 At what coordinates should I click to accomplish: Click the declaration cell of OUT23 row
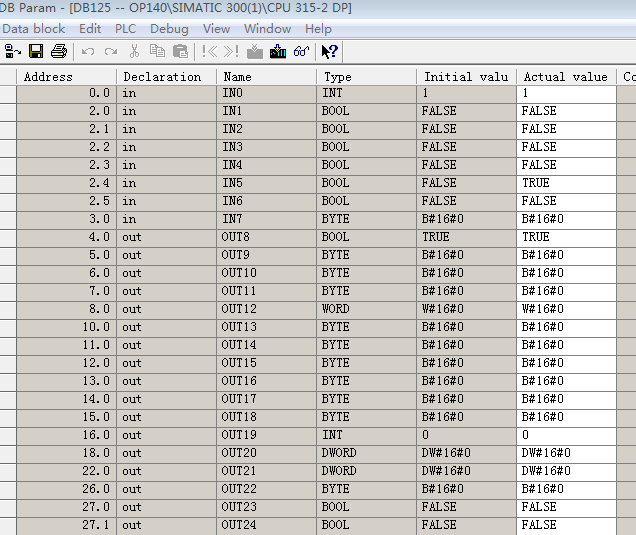pos(166,507)
